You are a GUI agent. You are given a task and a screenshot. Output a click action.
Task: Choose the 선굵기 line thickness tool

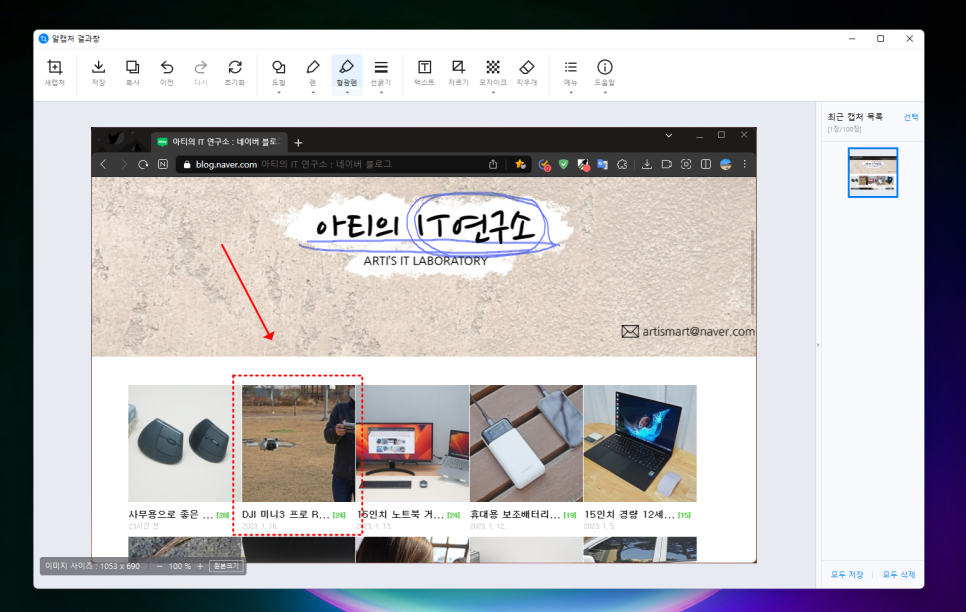coord(381,71)
